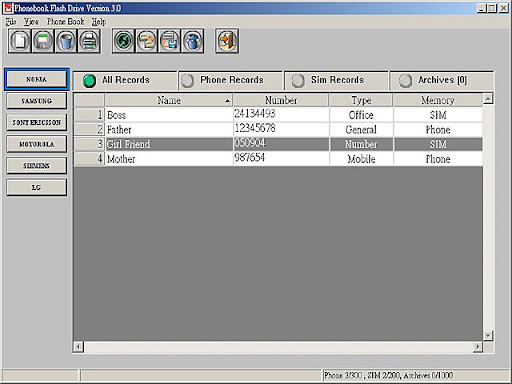The image size is (512, 384).
Task: Click the new blank page toolbar icon
Action: pyautogui.click(x=20, y=41)
